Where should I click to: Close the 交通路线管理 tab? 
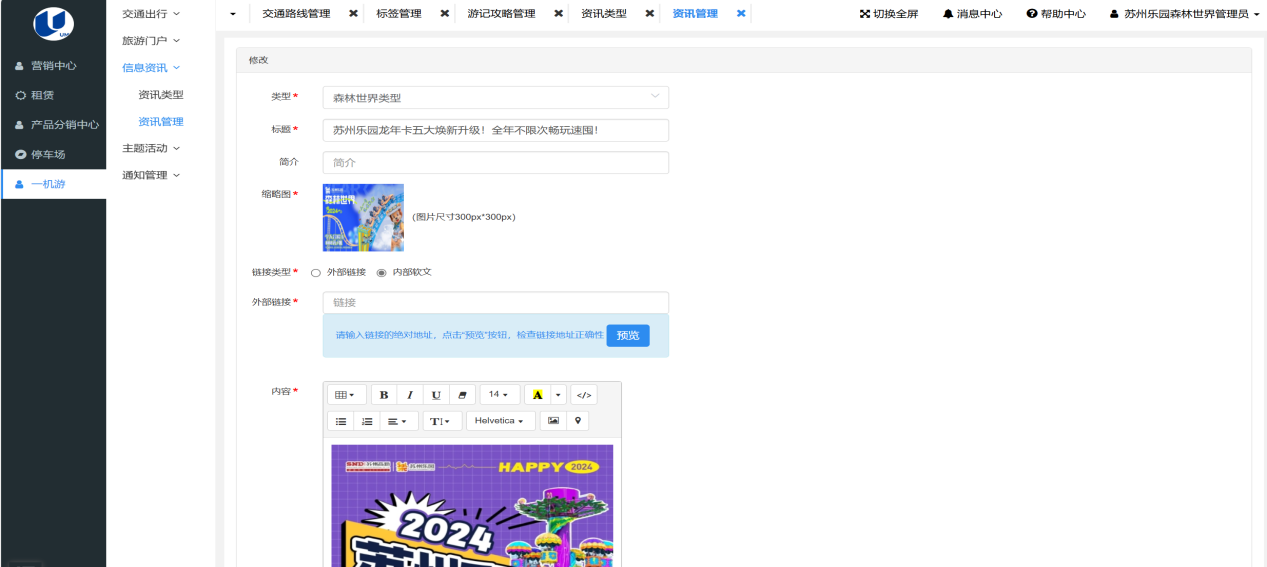click(x=353, y=14)
